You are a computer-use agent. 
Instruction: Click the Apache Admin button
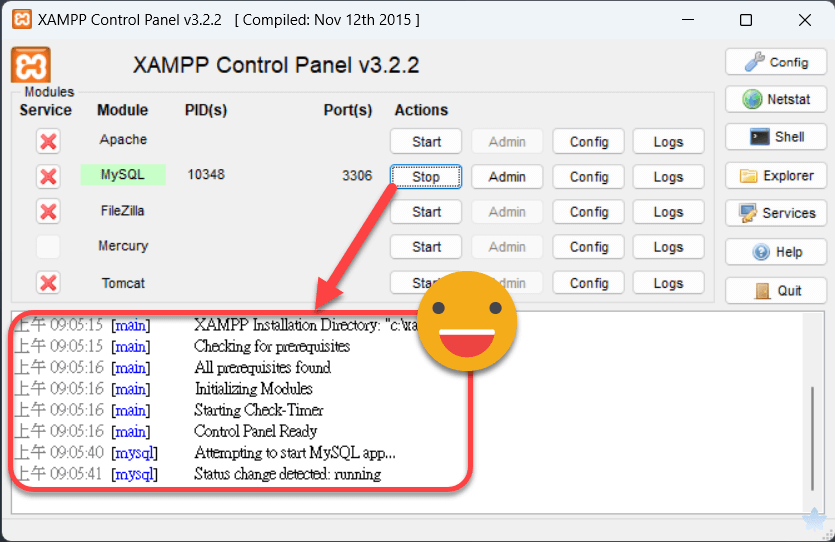tap(507, 142)
